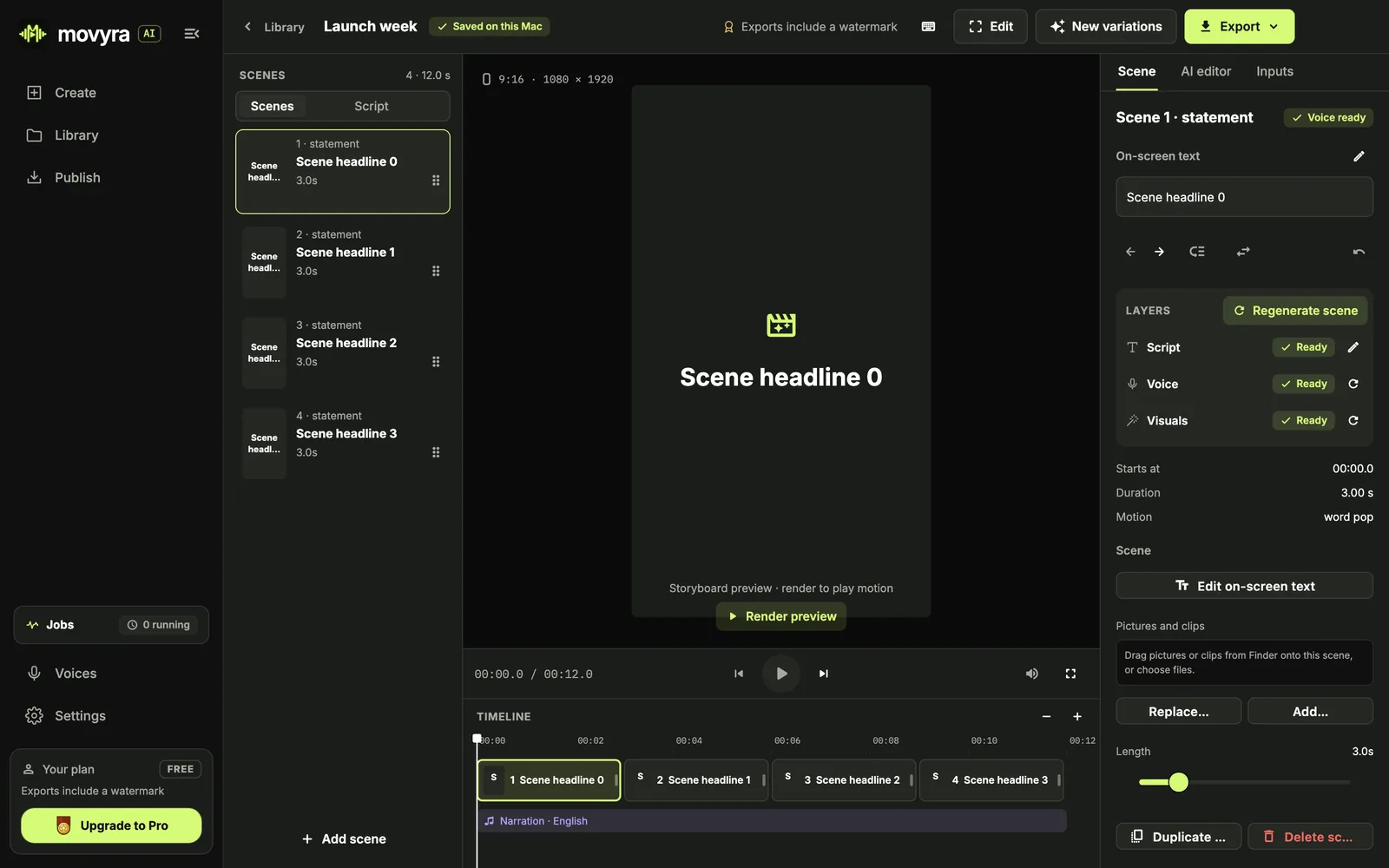Click New variations button
This screenshot has width=1389, height=868.
pyautogui.click(x=1106, y=27)
